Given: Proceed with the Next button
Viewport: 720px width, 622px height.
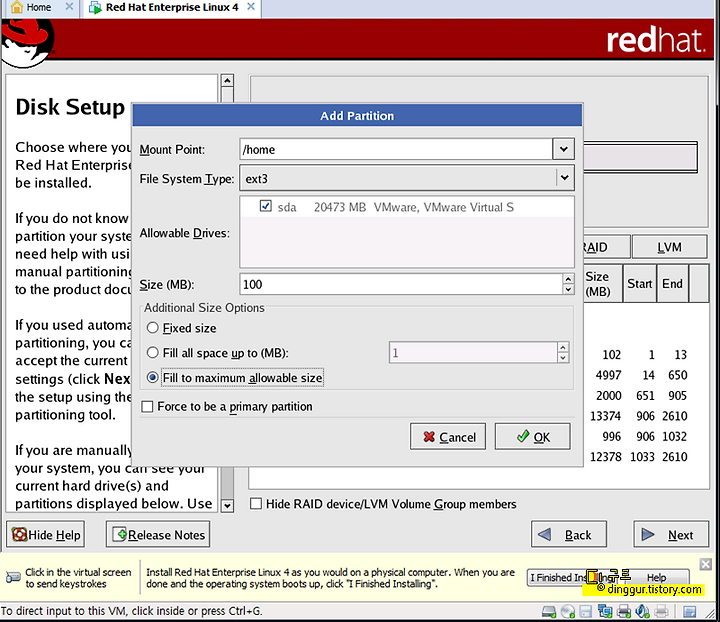Looking at the screenshot, I should pos(671,534).
